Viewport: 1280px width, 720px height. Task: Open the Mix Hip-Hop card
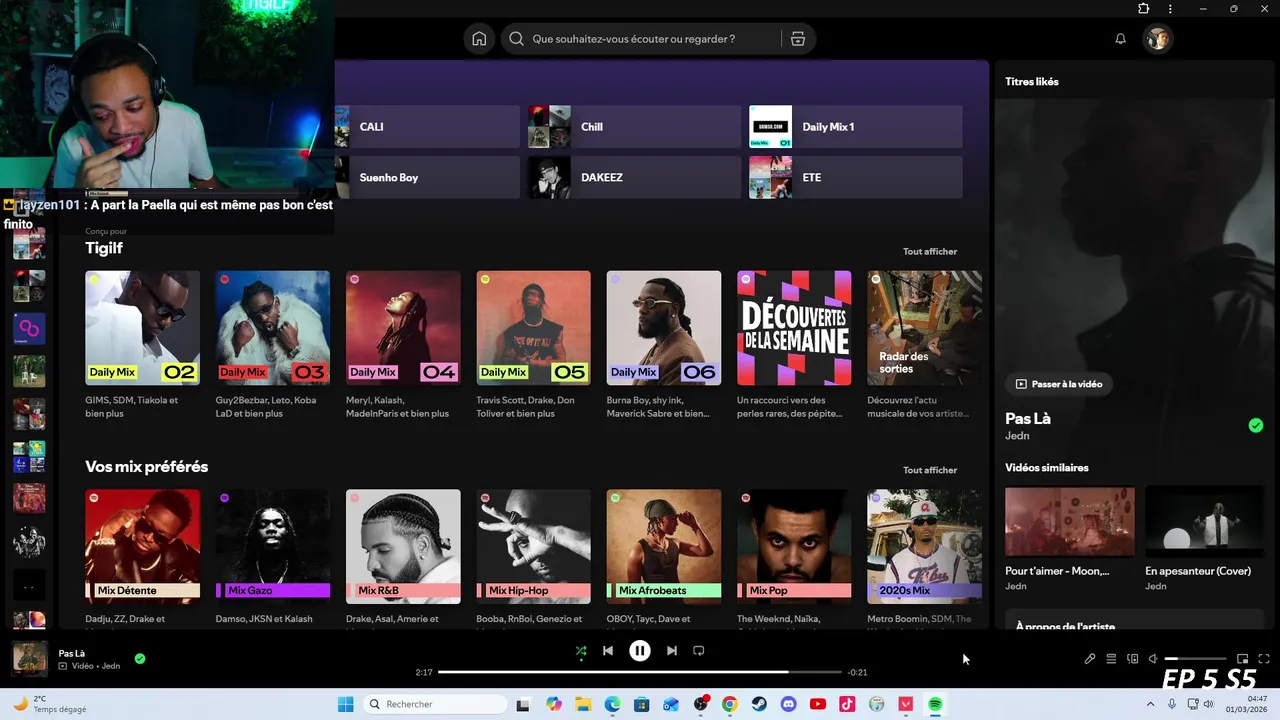tap(533, 546)
